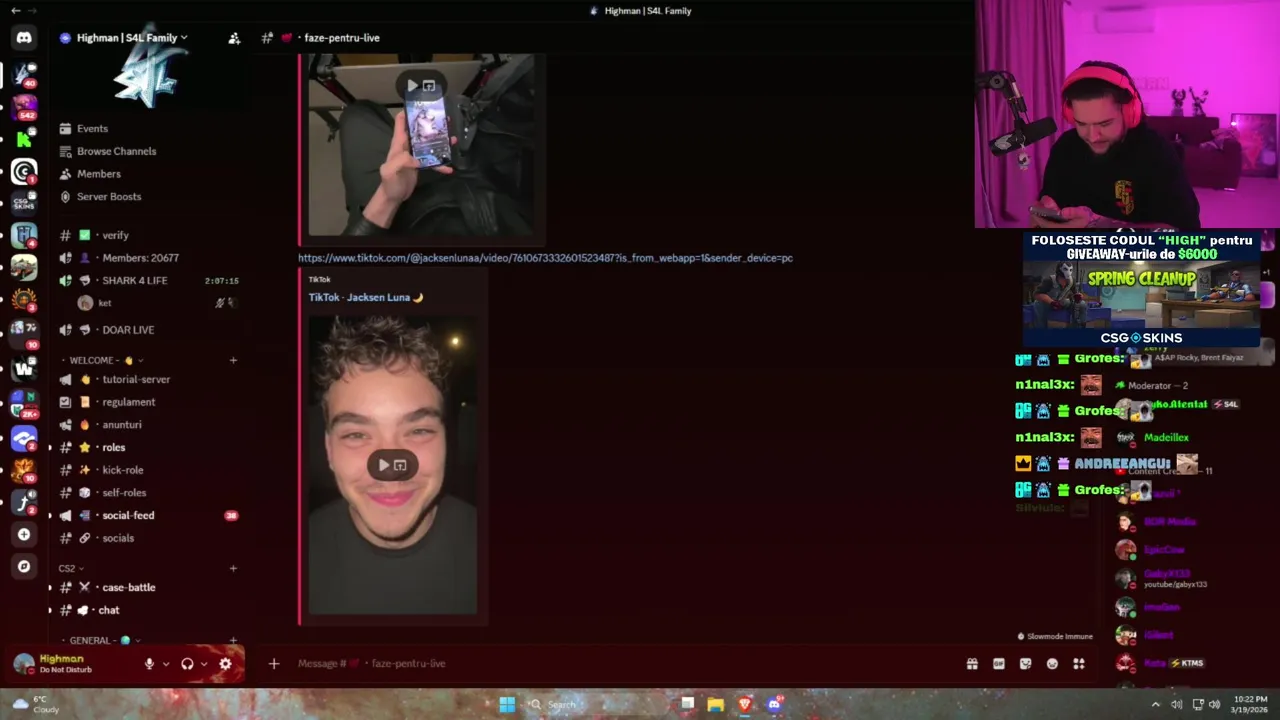Add channel to WELCOME category
This screenshot has width=1280, height=720.
point(233,360)
